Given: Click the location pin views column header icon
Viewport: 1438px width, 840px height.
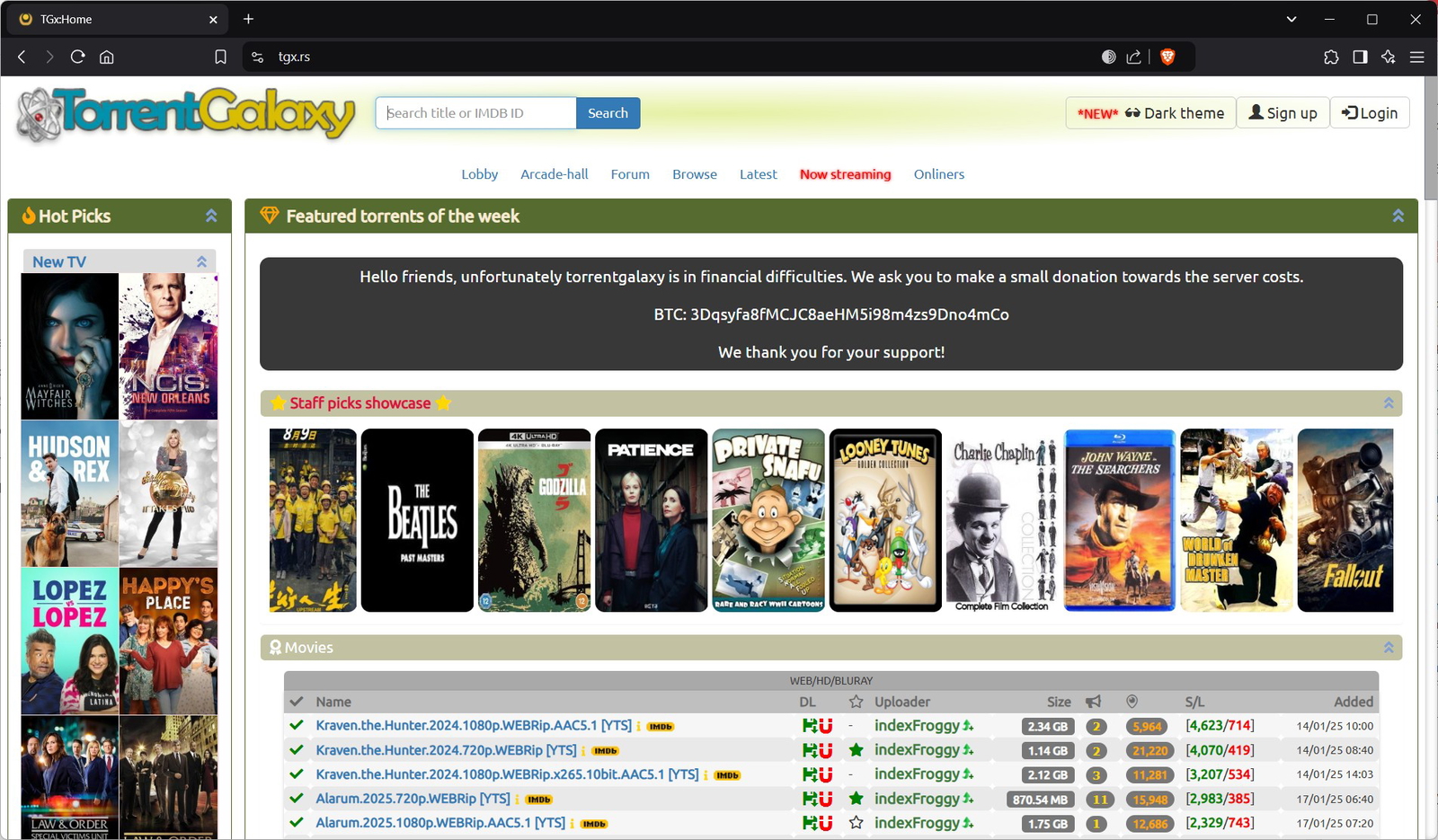Looking at the screenshot, I should 1132,701.
